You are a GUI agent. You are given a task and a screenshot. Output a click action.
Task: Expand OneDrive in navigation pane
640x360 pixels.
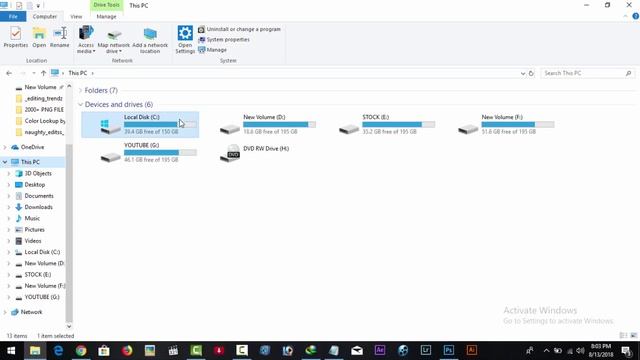5,147
